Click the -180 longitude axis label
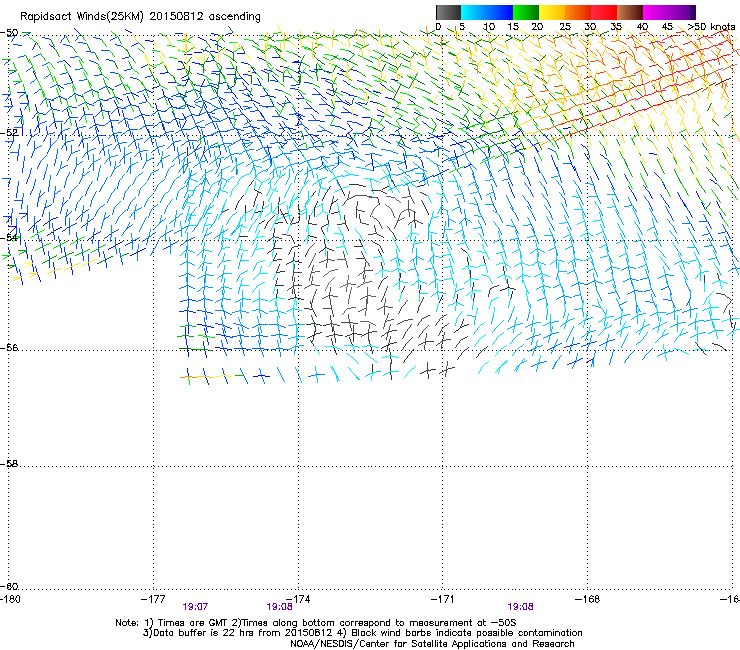 click(x=10, y=599)
